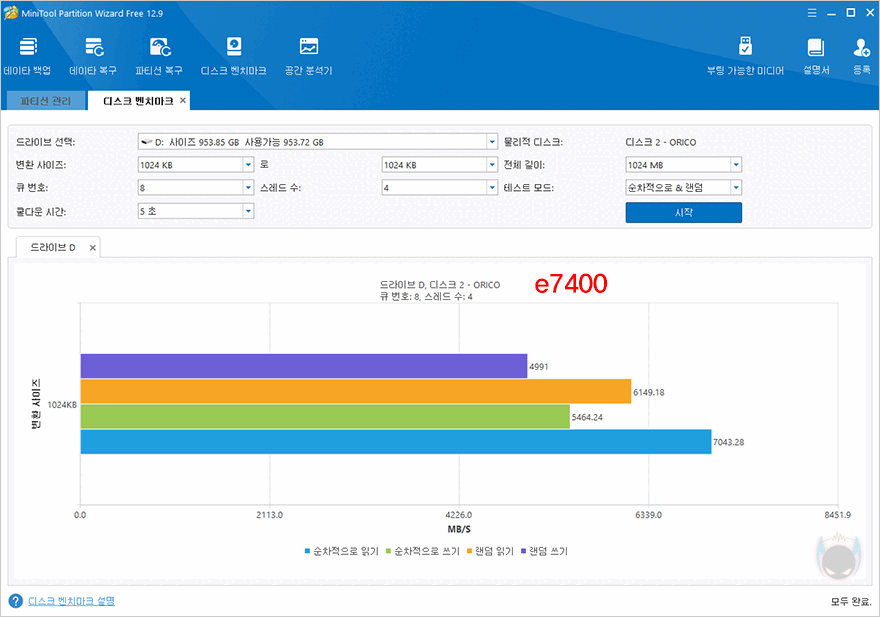Image resolution: width=880 pixels, height=617 pixels.
Task: Click the 시작 (Start) button
Action: click(x=684, y=213)
